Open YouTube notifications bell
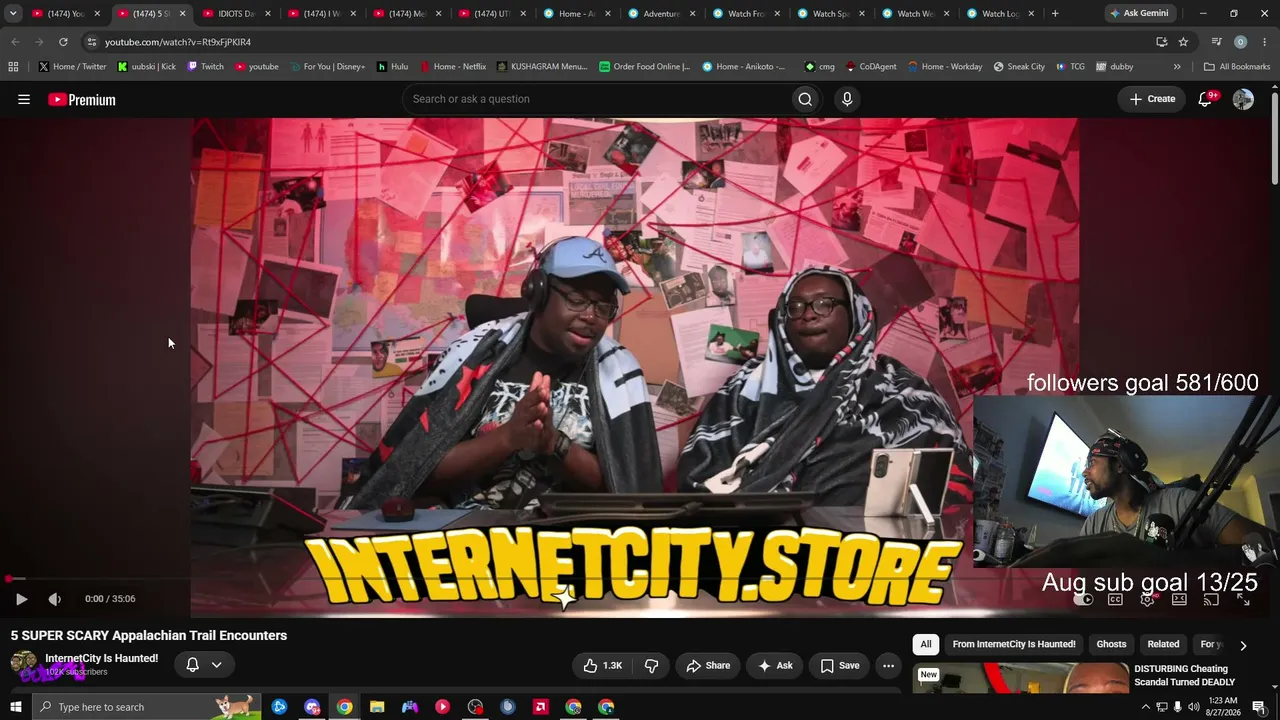 click(x=1206, y=99)
